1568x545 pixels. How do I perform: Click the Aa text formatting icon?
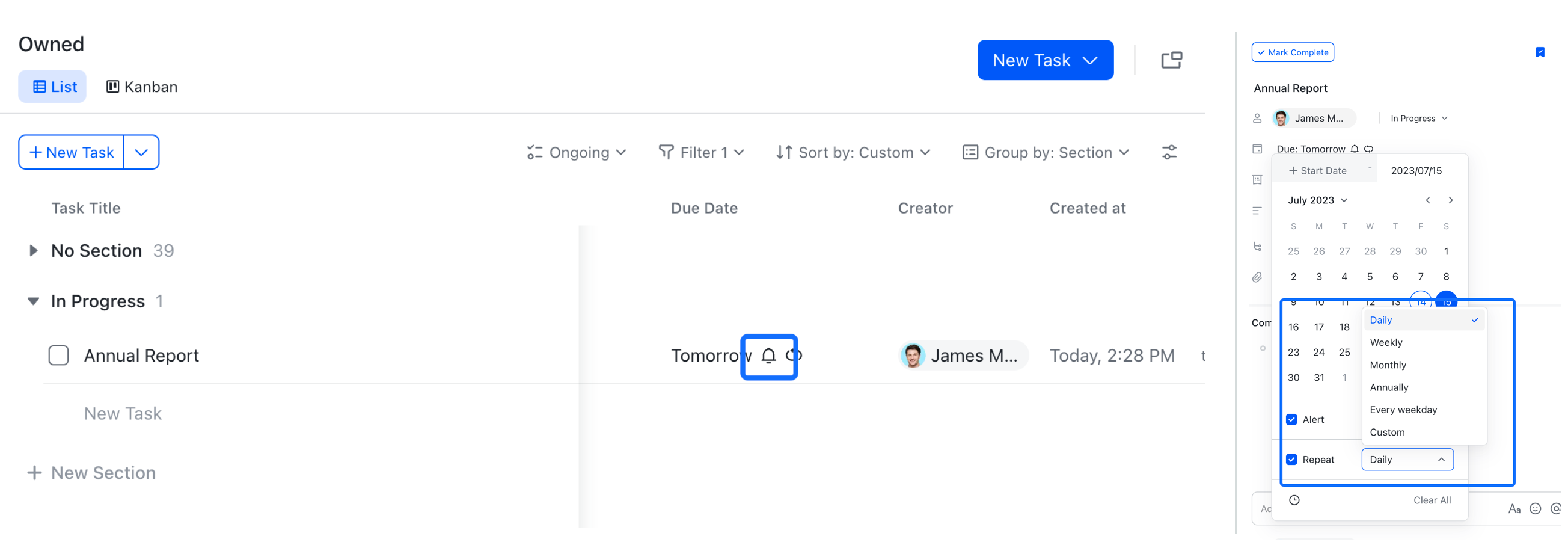point(1514,510)
